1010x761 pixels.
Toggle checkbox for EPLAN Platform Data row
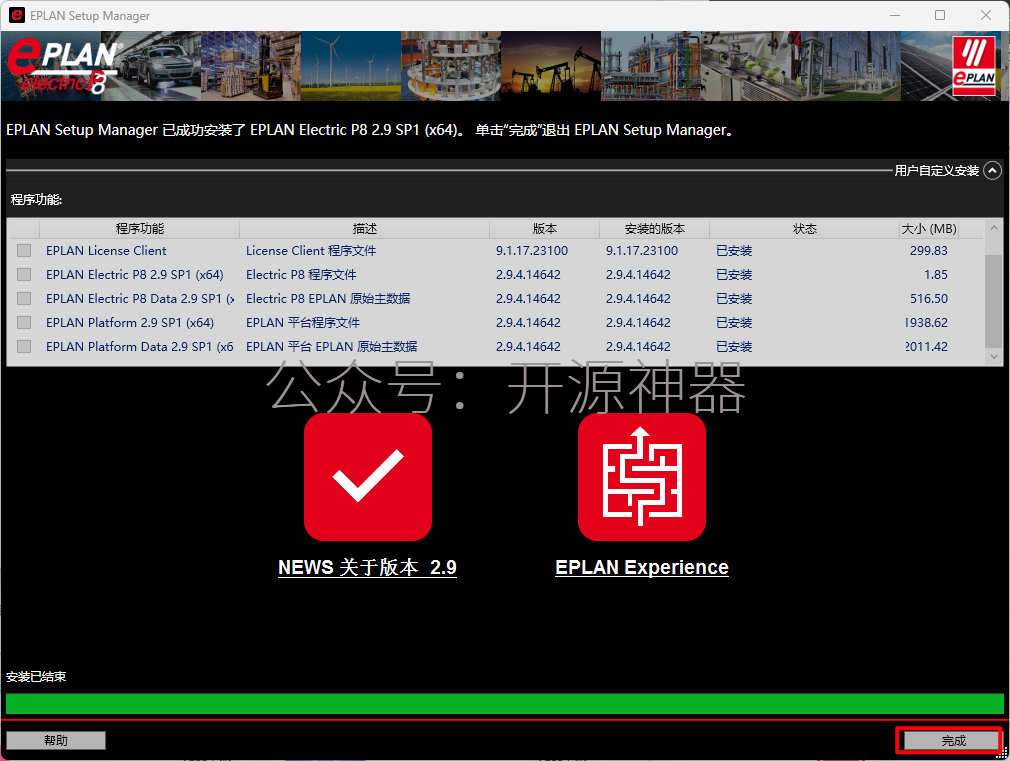[x=24, y=346]
